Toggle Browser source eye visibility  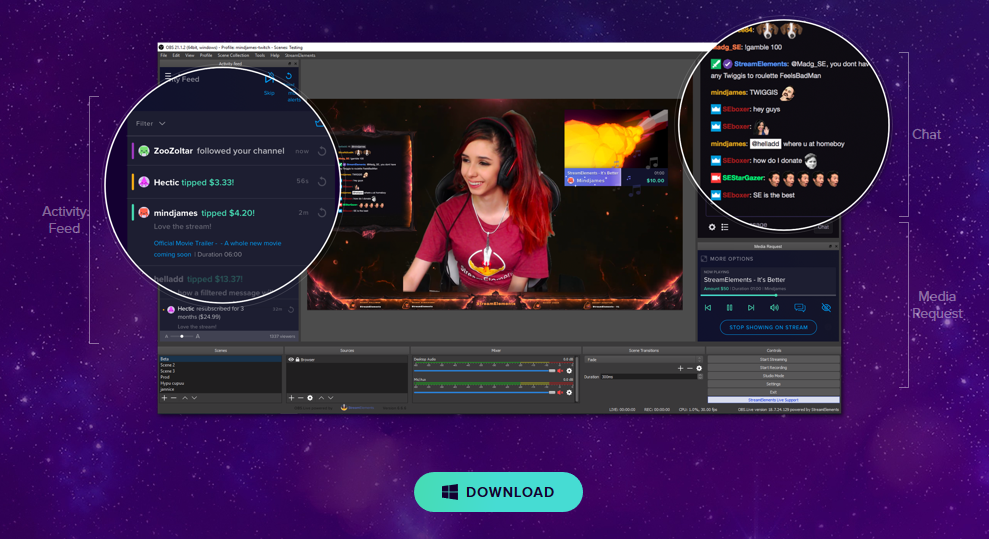click(x=291, y=359)
